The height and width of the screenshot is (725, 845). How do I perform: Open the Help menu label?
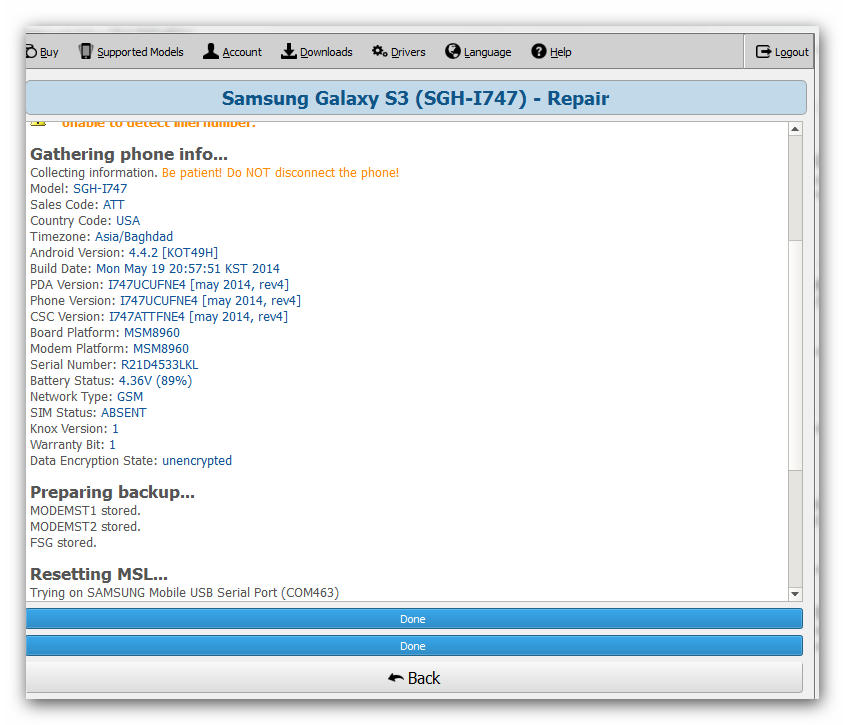560,52
